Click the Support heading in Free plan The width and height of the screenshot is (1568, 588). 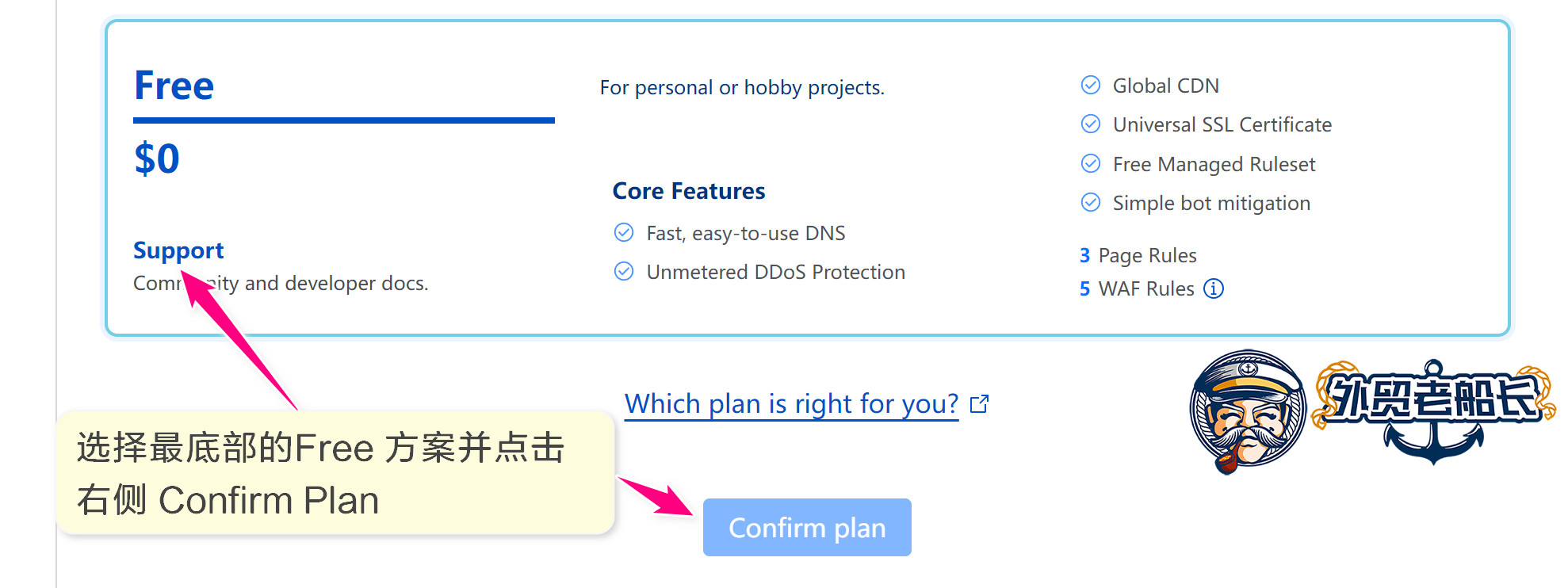[178, 250]
